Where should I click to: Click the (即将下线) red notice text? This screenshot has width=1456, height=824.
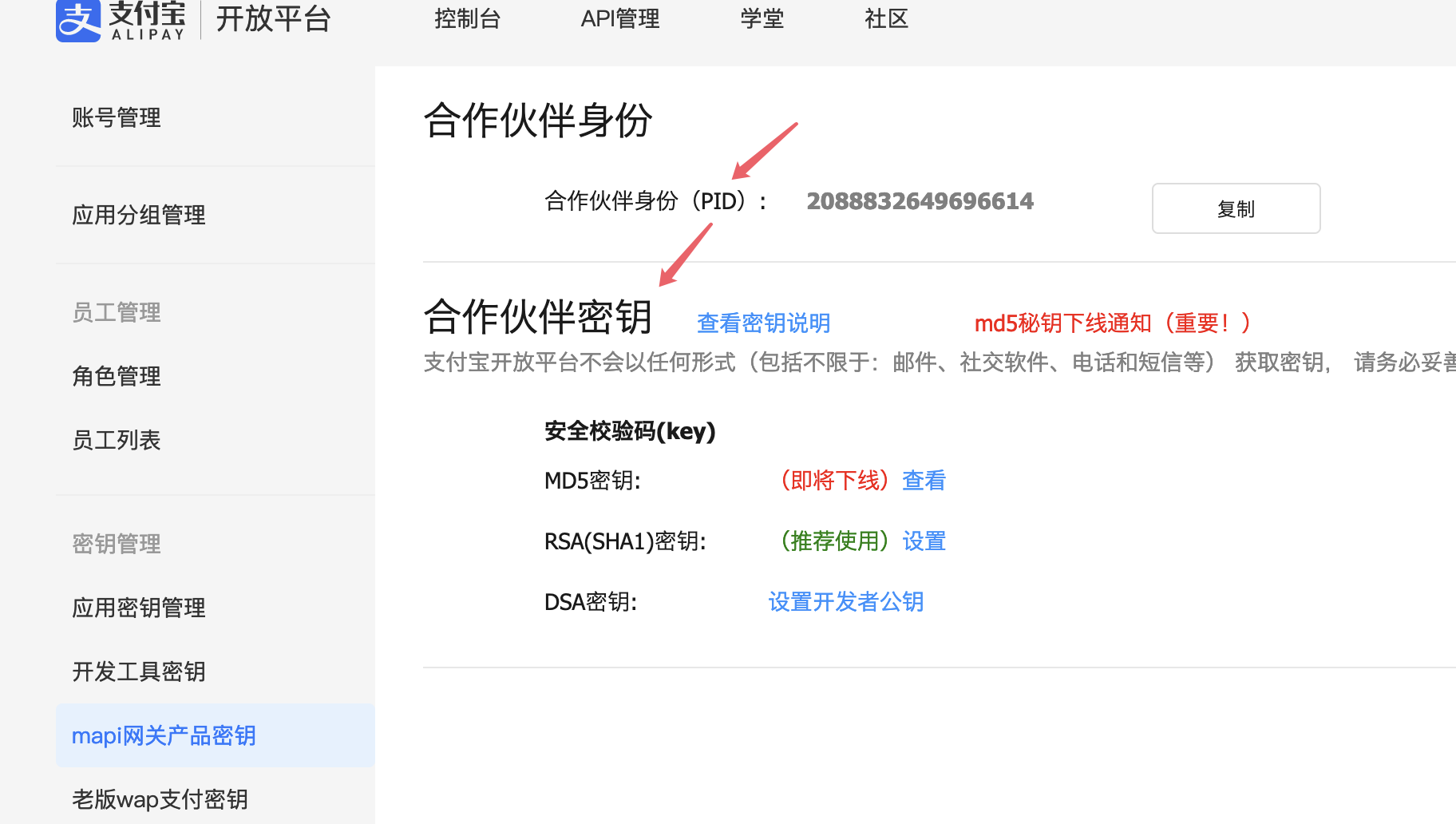[x=835, y=480]
